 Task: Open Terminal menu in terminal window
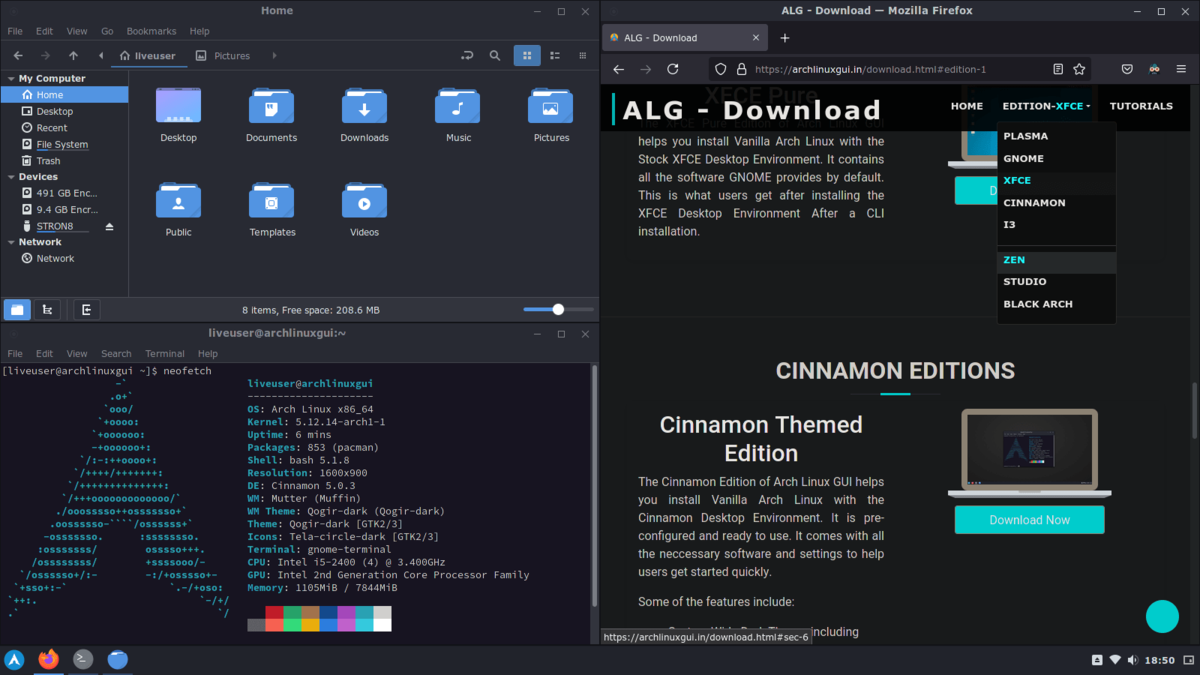(x=165, y=354)
